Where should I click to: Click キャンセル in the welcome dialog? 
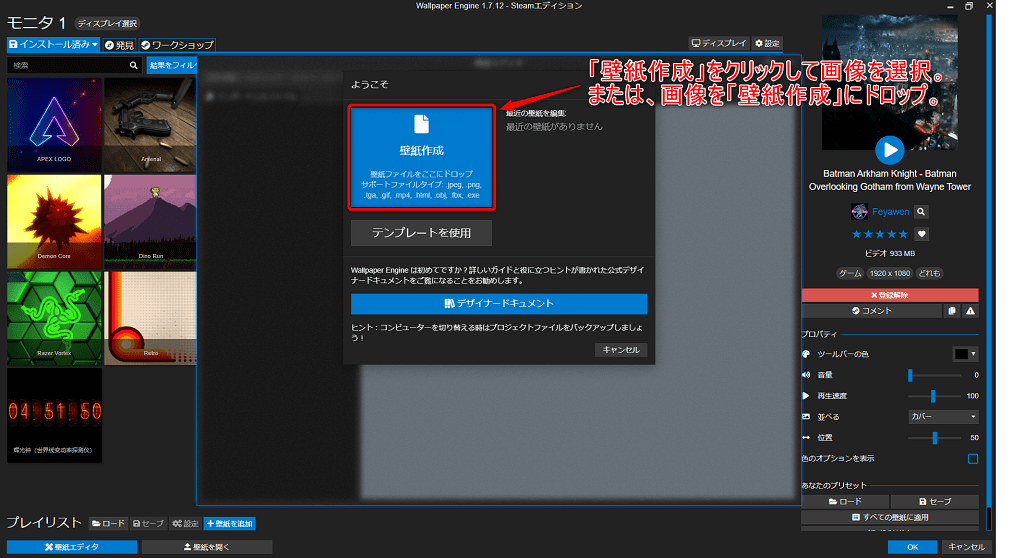621,350
